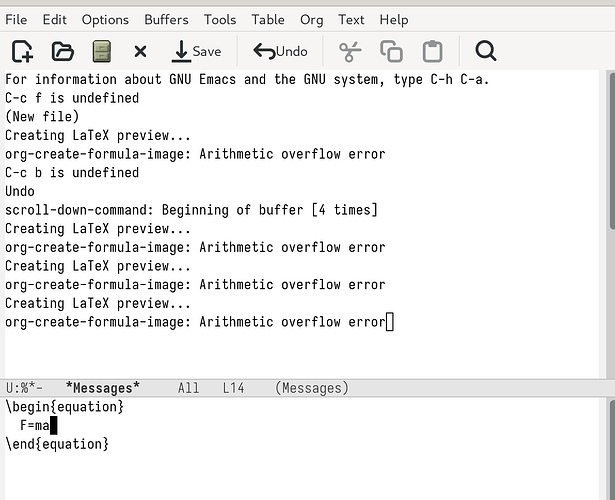The width and height of the screenshot is (615, 500).
Task: Open the Options menu
Action: coord(105,20)
